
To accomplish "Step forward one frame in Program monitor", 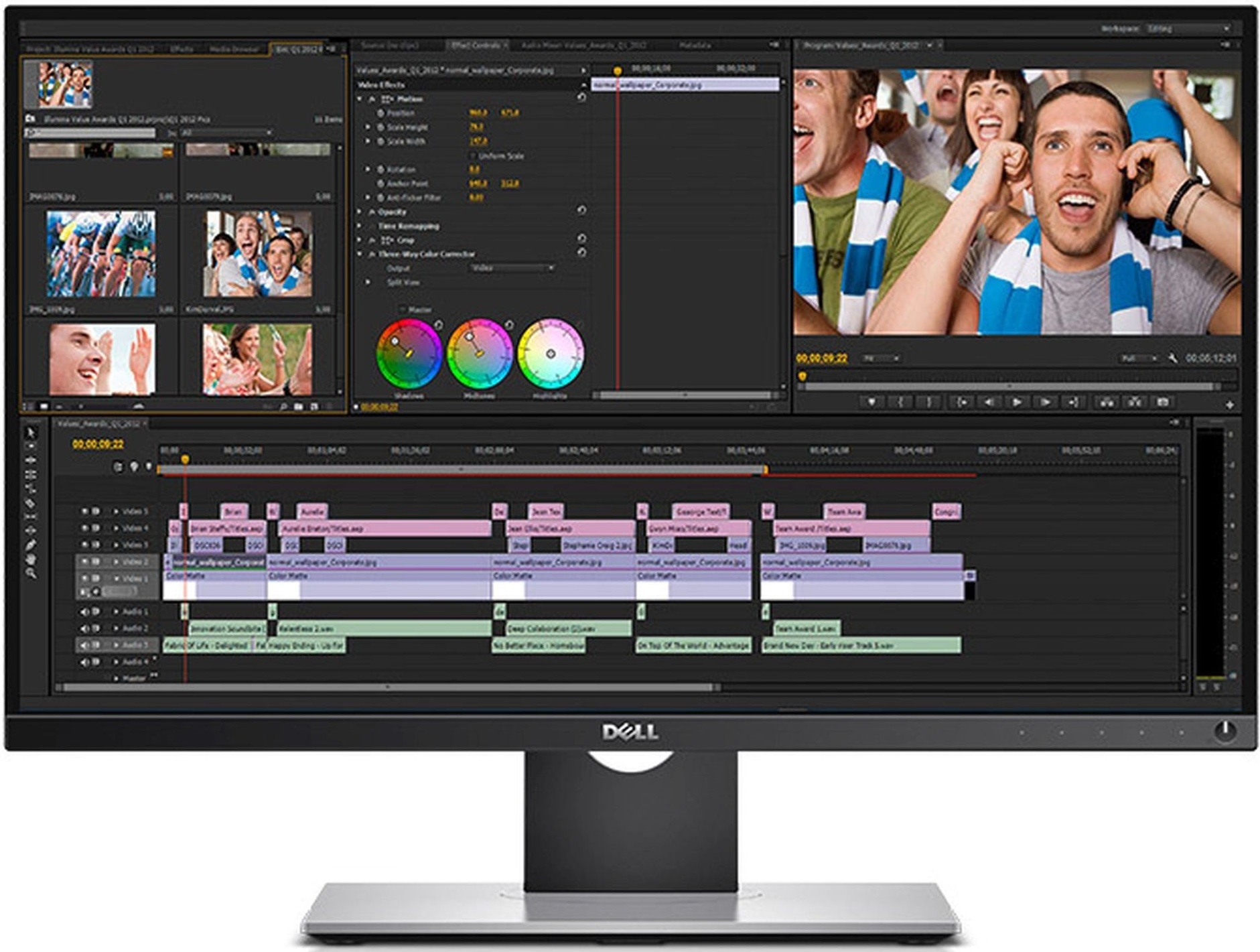I will tap(1045, 402).
